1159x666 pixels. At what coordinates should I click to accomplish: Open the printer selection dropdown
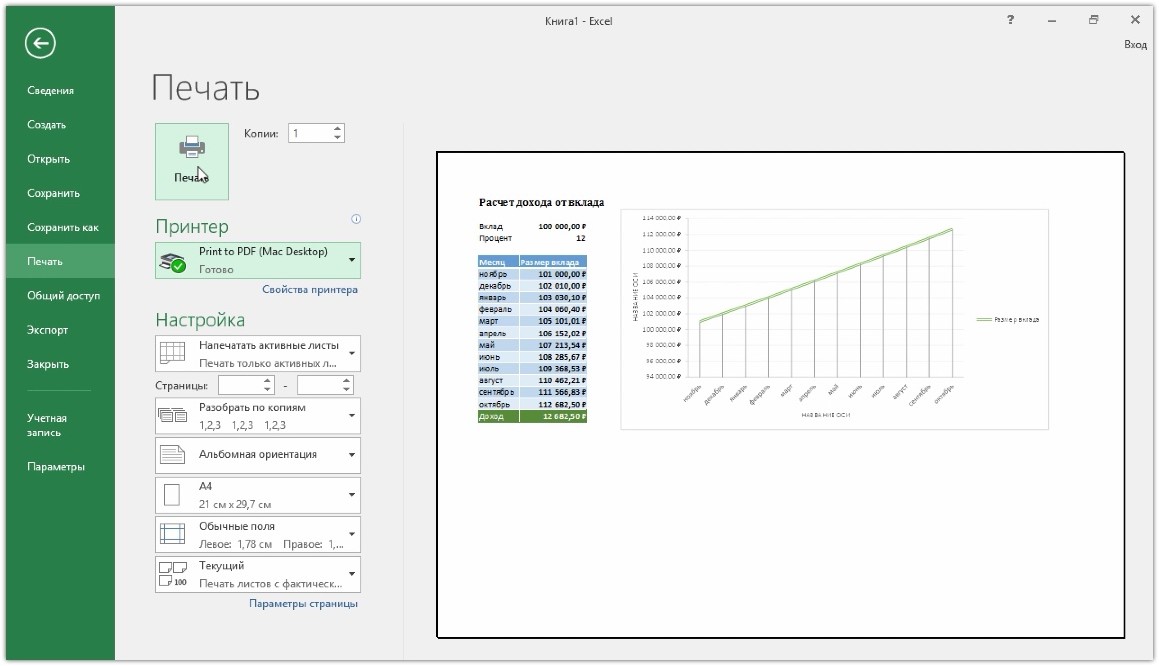pyautogui.click(x=352, y=260)
